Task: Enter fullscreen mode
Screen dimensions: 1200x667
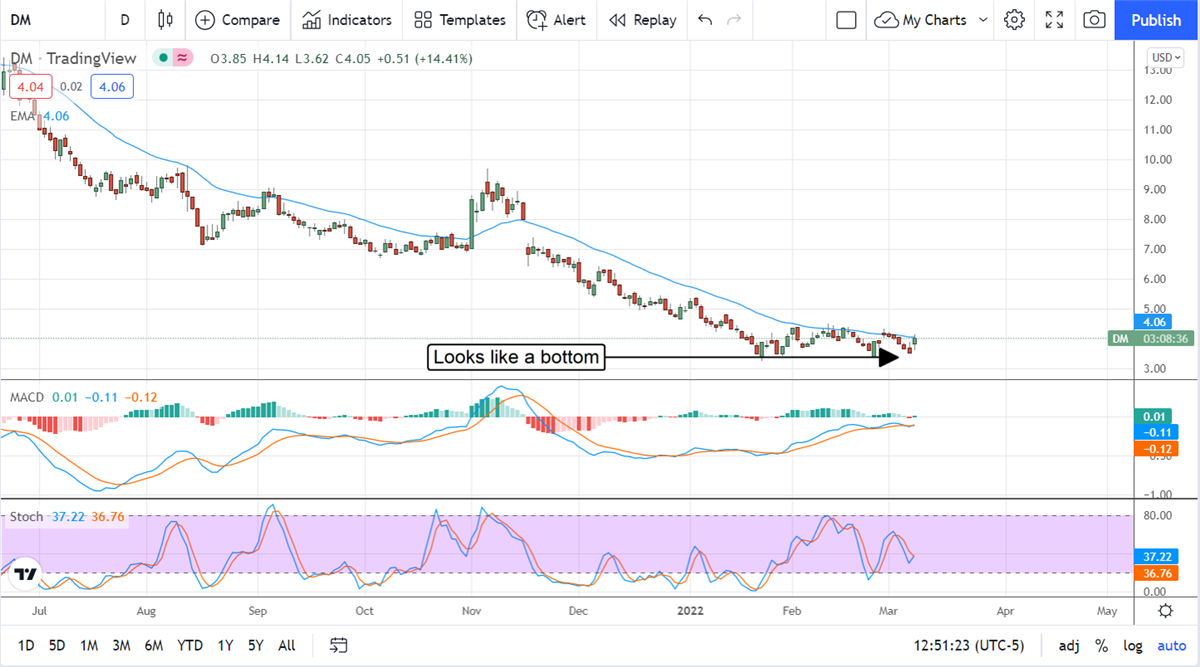Action: [x=1054, y=20]
